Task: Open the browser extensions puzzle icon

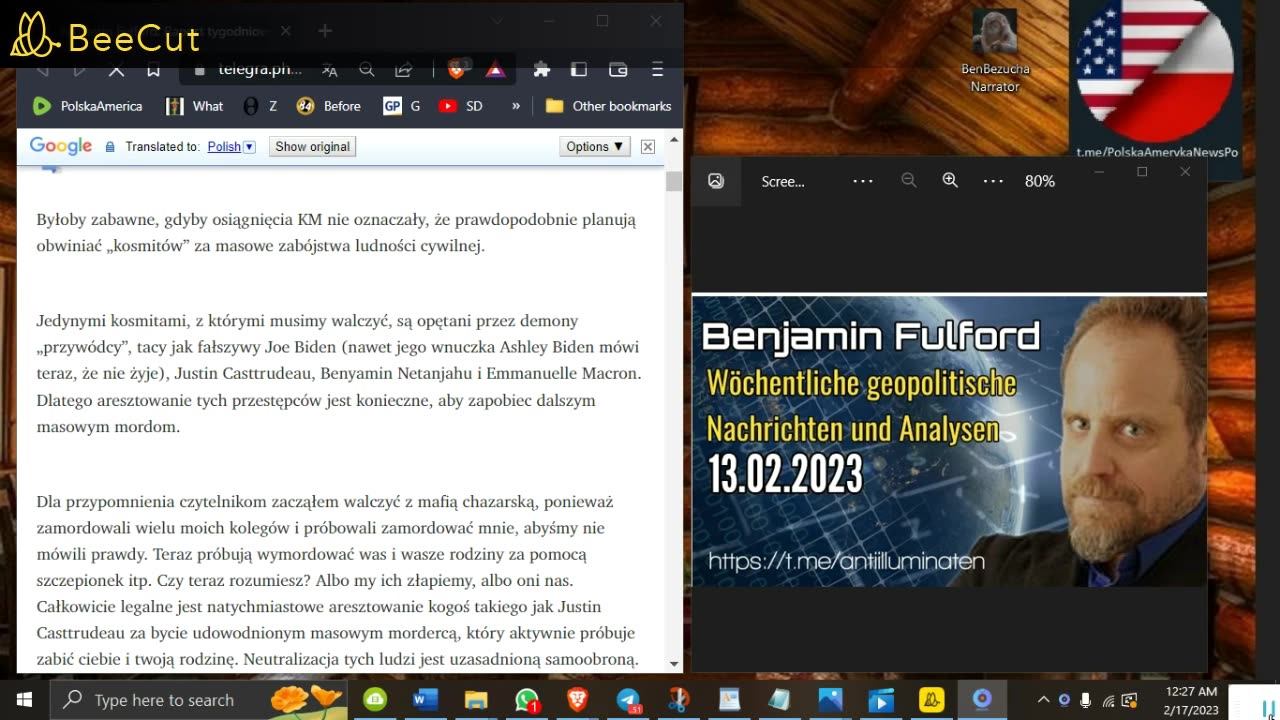Action: [x=541, y=70]
